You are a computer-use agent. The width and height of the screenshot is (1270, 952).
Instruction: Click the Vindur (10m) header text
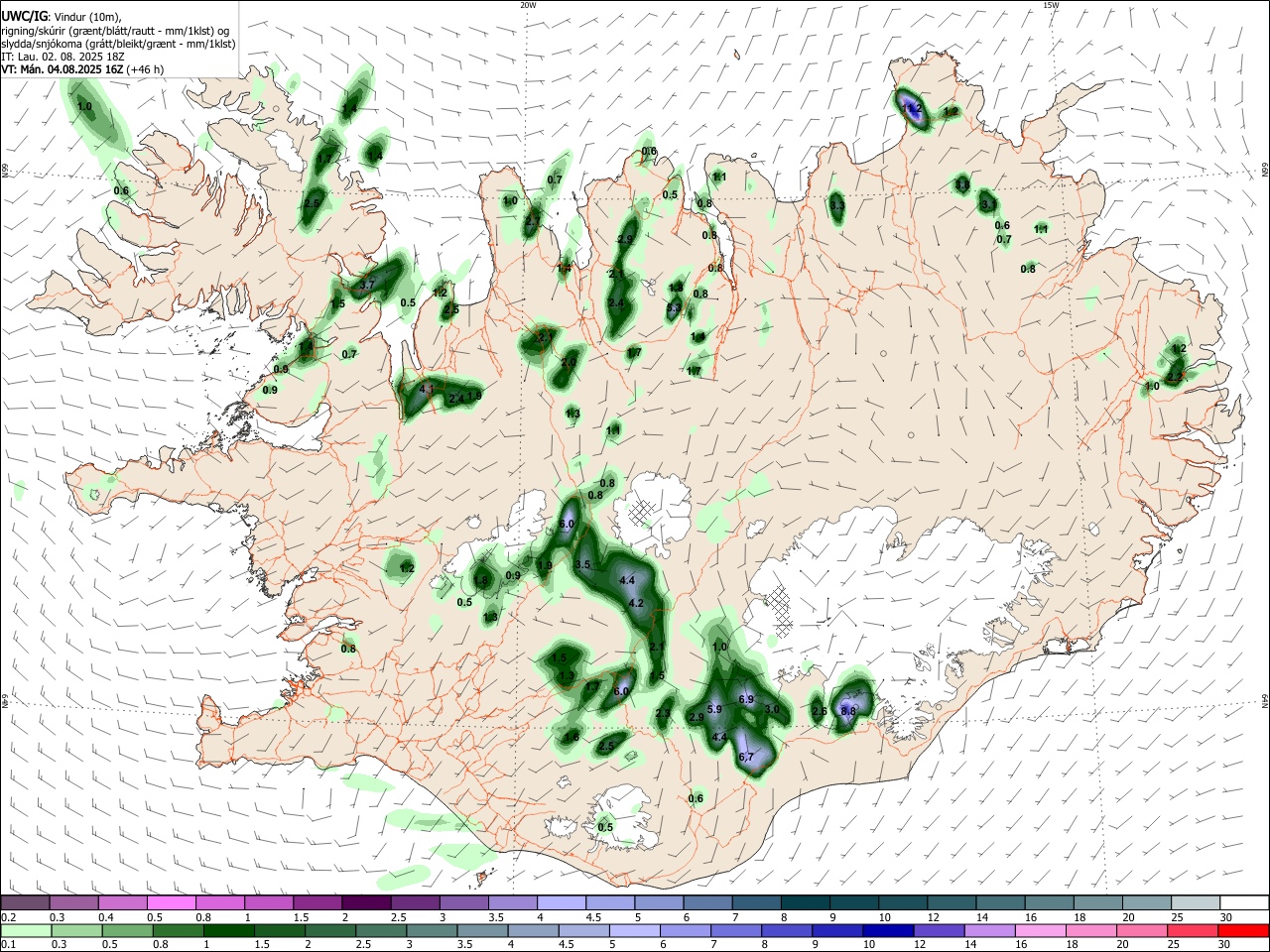click(x=86, y=17)
